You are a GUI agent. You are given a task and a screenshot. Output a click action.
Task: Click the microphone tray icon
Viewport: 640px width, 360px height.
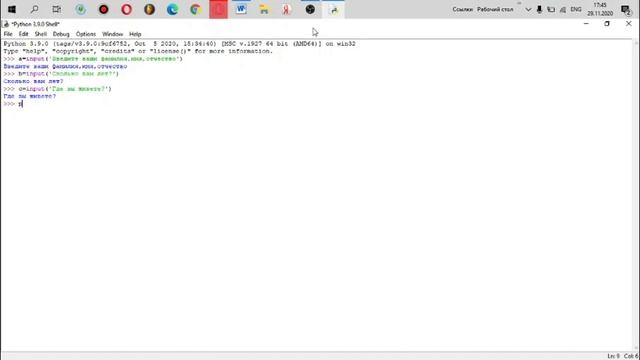click(x=539, y=9)
